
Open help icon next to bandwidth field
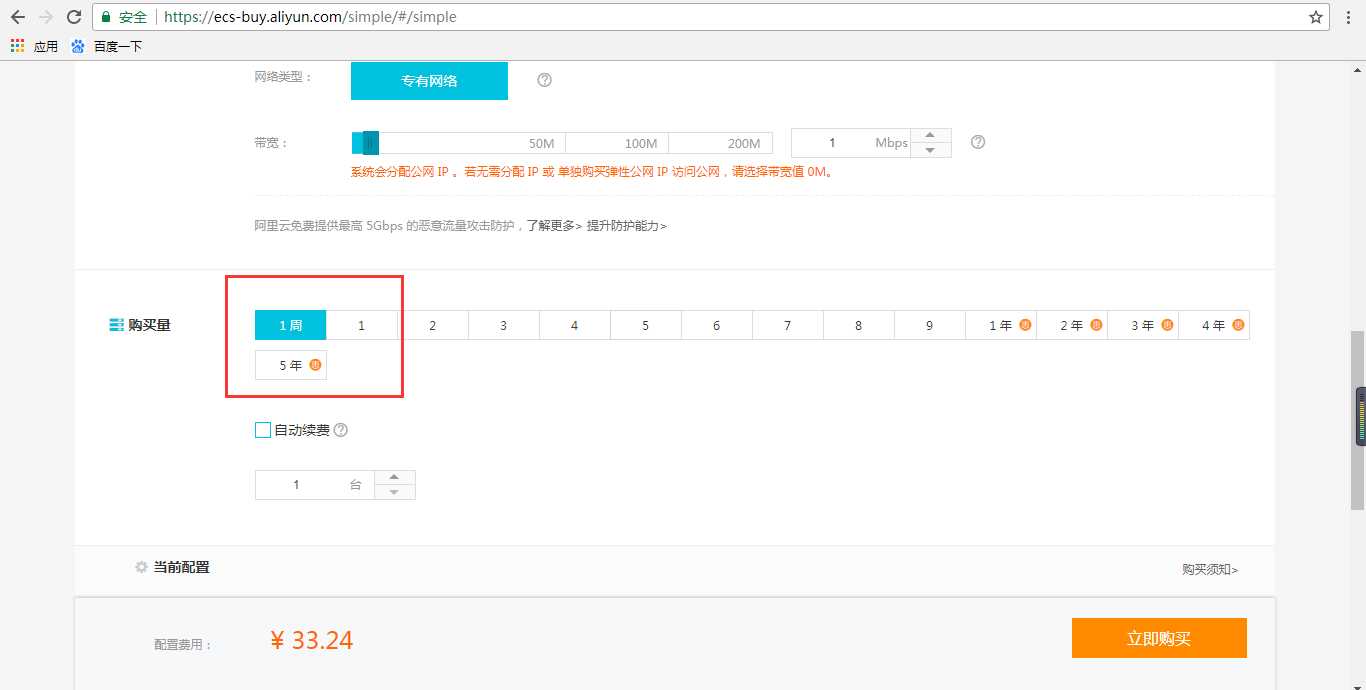978,142
